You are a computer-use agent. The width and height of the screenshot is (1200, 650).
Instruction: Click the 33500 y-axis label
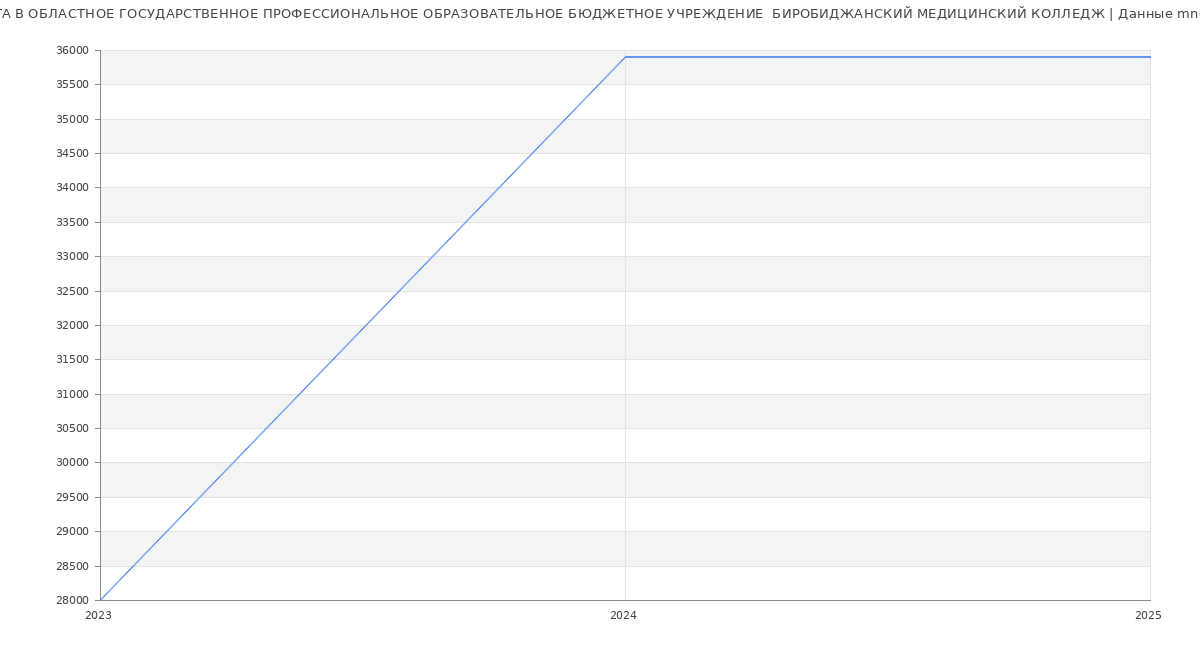point(73,222)
